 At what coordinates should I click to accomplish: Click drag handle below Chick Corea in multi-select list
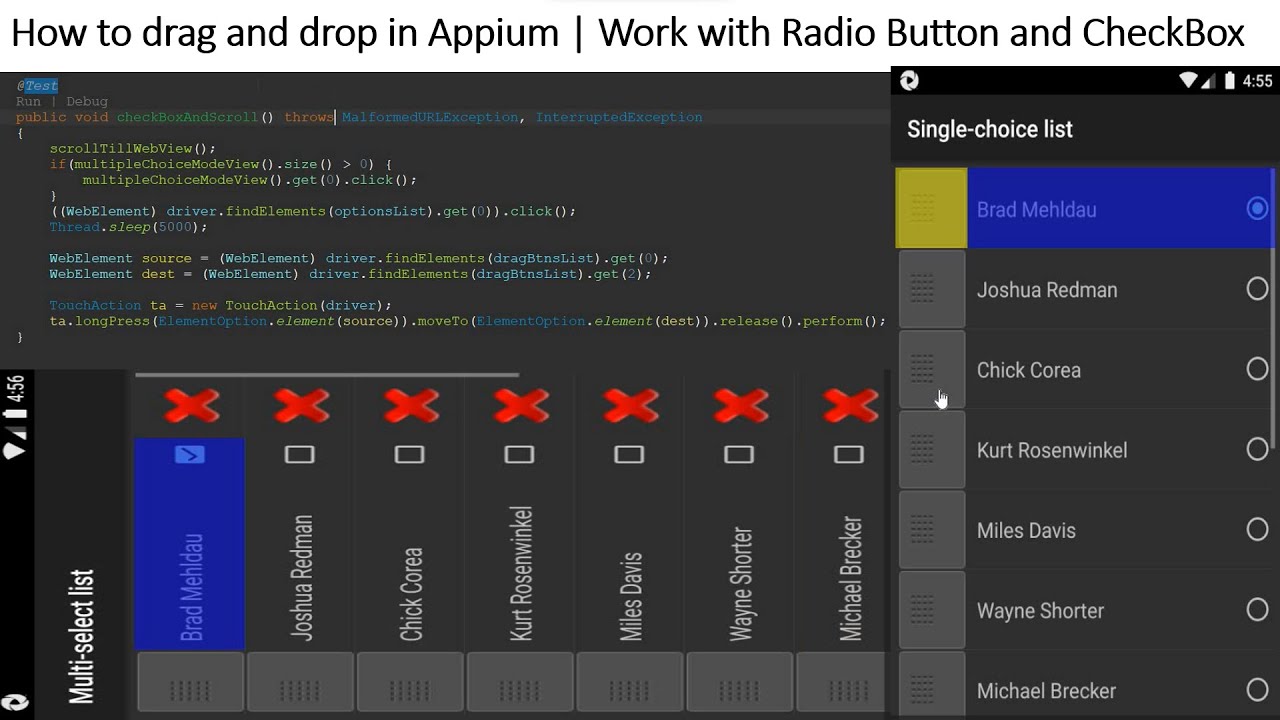pos(410,682)
